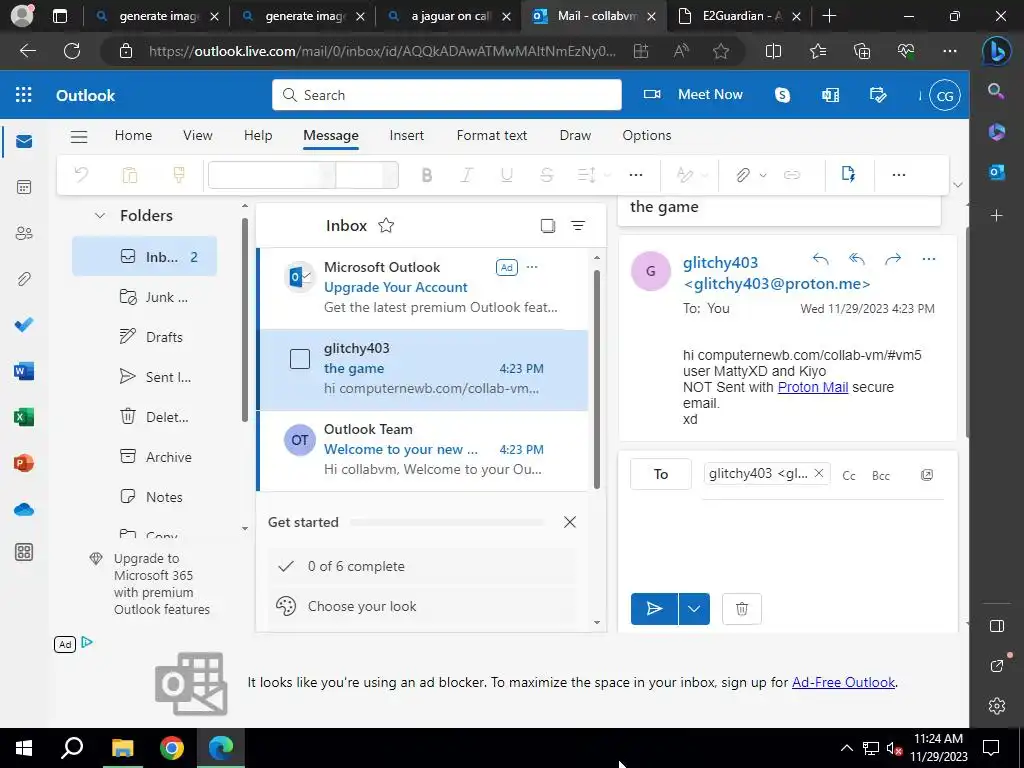
Task: Open the send options dropdown arrow
Action: tap(694, 609)
